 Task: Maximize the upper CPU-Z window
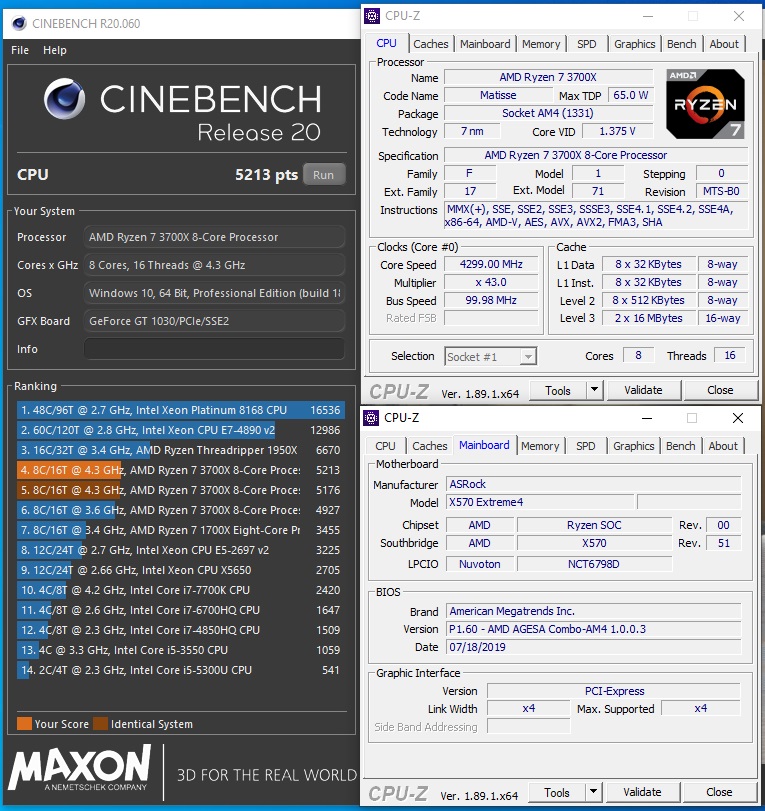click(x=692, y=16)
